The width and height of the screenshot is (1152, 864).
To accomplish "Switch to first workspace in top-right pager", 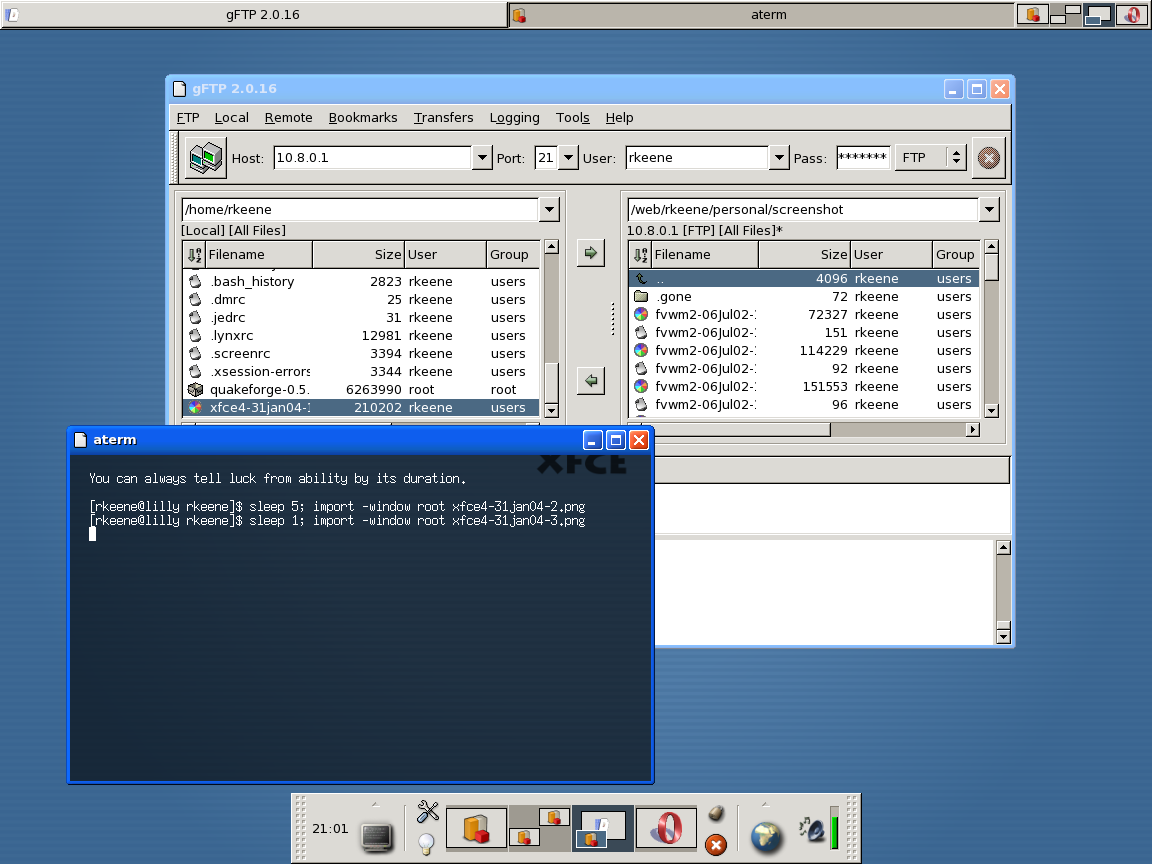I will click(1033, 15).
